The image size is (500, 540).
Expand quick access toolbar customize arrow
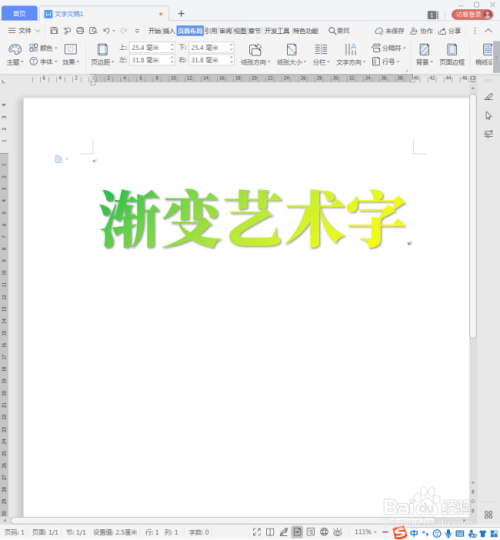coord(137,31)
